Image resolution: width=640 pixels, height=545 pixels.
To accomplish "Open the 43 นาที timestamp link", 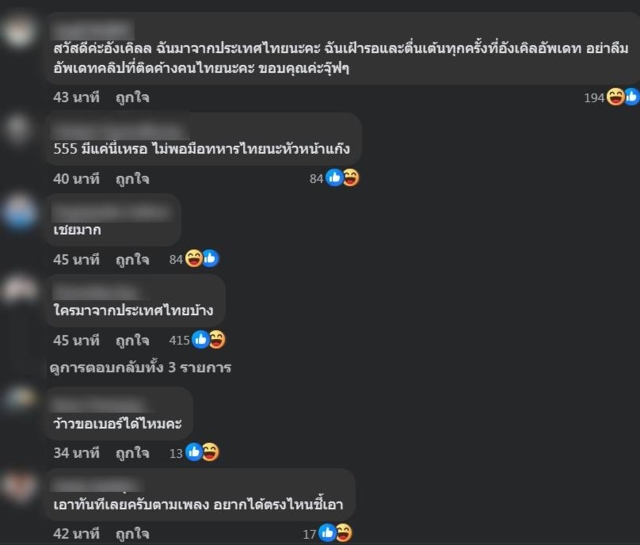I will click(x=76, y=97).
